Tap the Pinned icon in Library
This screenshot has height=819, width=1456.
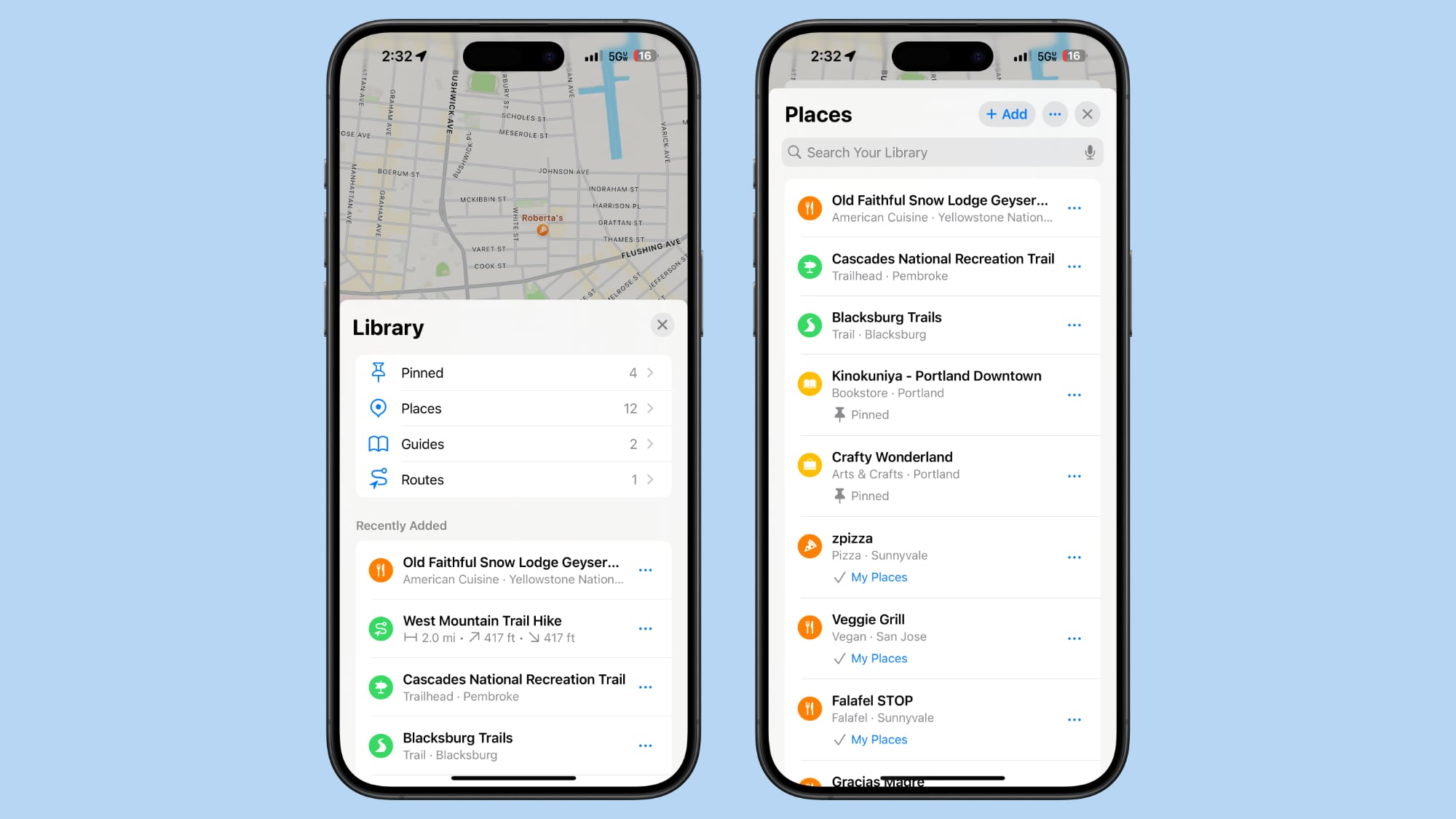378,372
